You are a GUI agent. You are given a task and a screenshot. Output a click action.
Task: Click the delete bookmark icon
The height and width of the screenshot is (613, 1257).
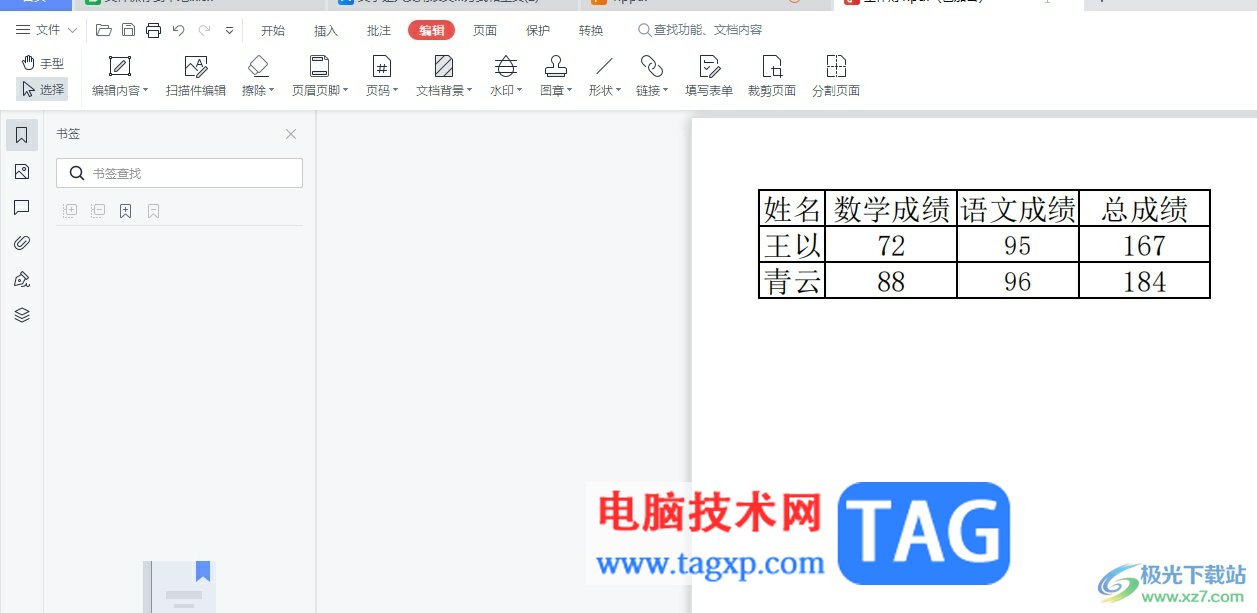pos(154,211)
